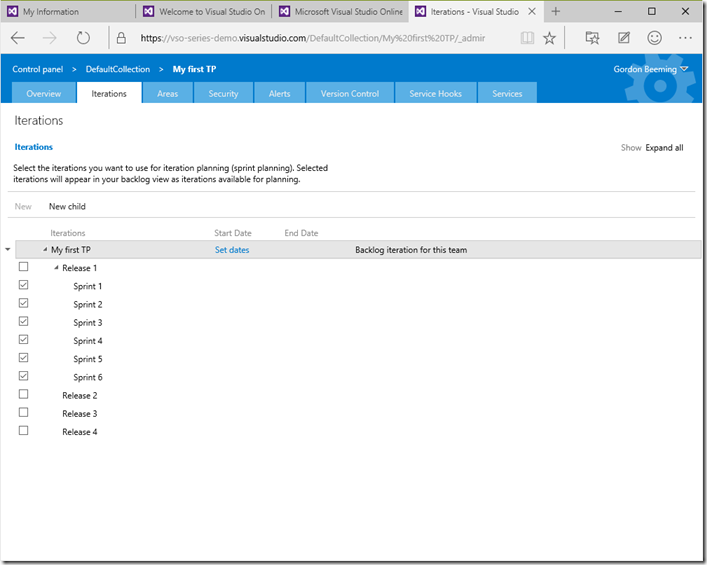The width and height of the screenshot is (707, 565).
Task: Select the Sprint 6 row
Action: (x=87, y=377)
